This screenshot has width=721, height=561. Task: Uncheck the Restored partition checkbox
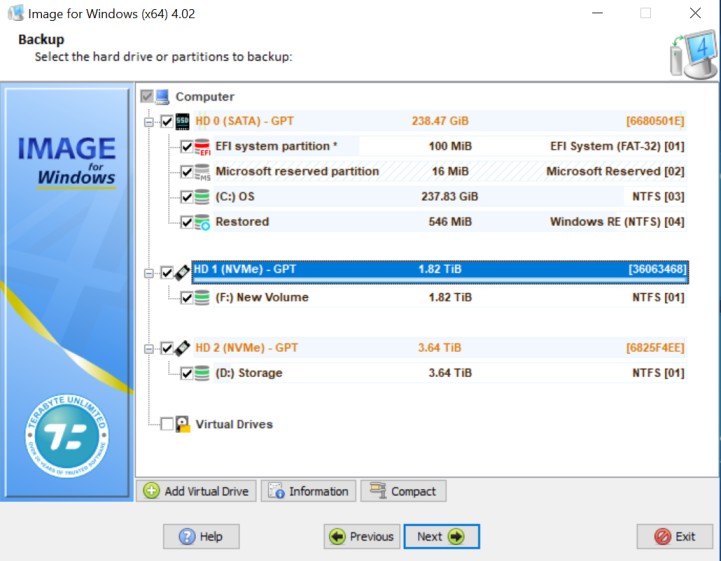tap(186, 222)
